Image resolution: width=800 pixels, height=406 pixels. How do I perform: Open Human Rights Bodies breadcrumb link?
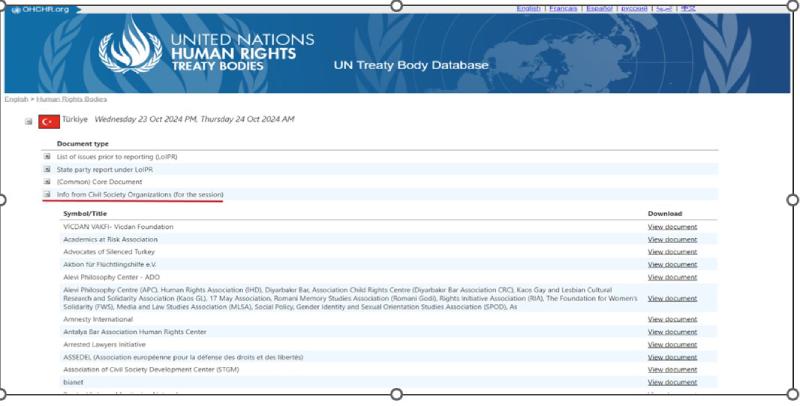pyautogui.click(x=71, y=99)
